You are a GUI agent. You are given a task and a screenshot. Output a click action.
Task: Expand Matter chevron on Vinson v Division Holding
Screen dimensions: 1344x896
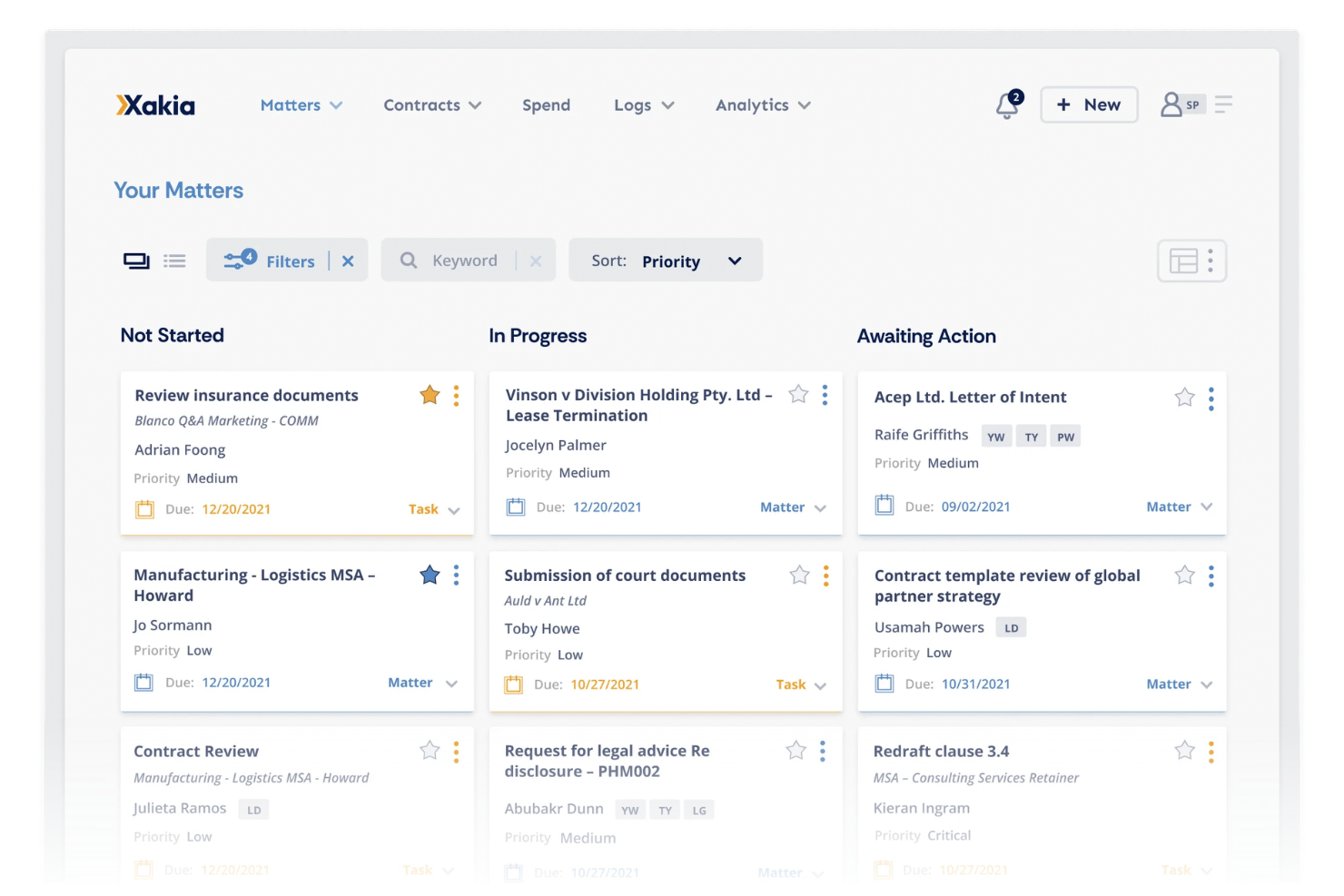pos(820,508)
